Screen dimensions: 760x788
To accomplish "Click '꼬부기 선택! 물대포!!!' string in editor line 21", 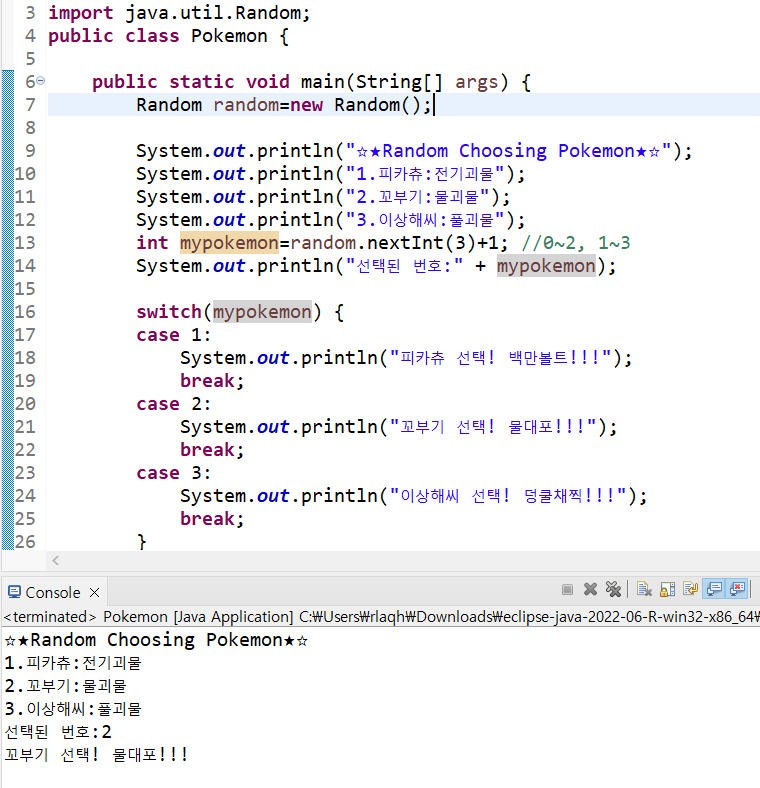I will (x=493, y=427).
